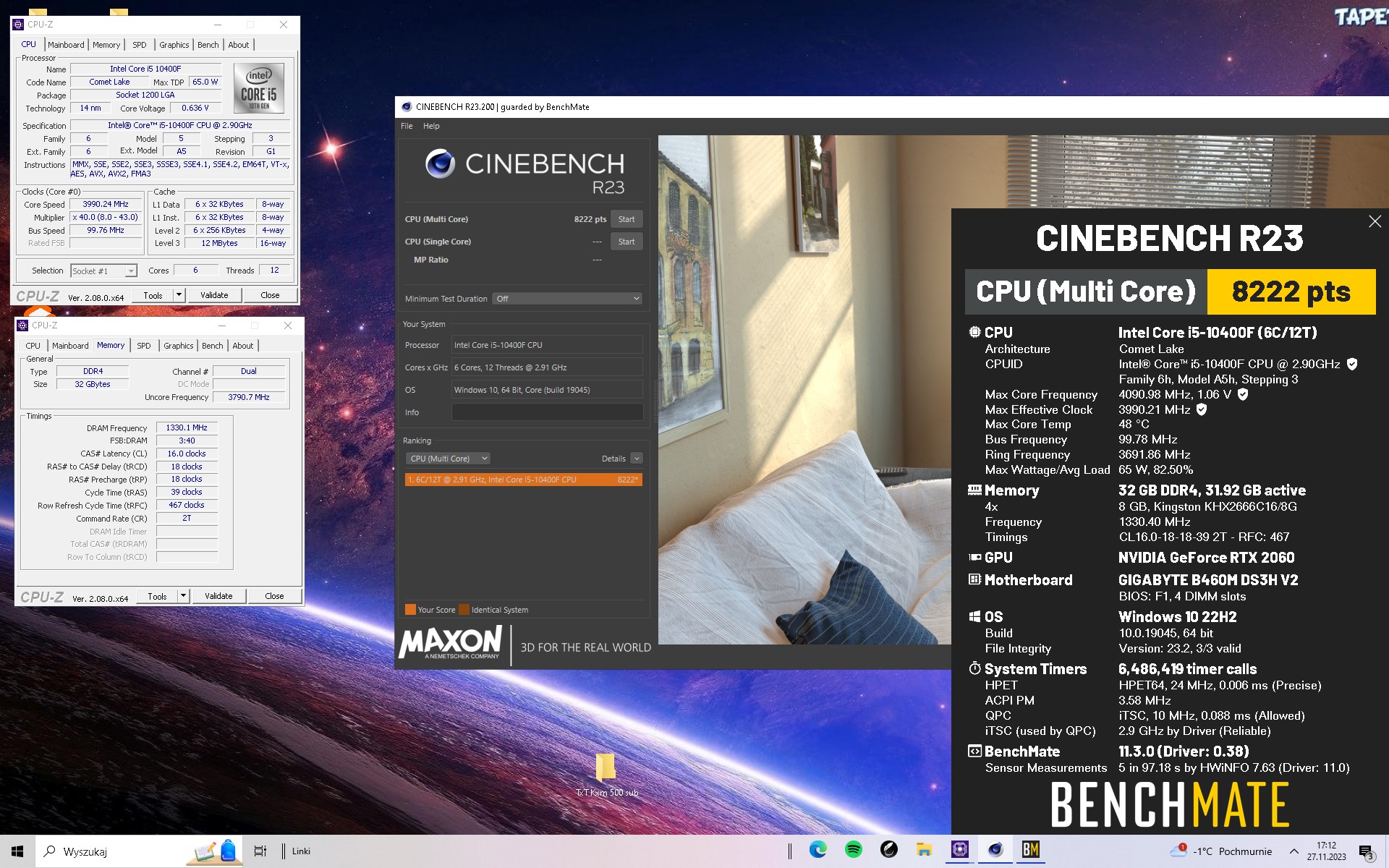
Task: Click the Max Effective Clock verified shield
Action: [x=1201, y=409]
